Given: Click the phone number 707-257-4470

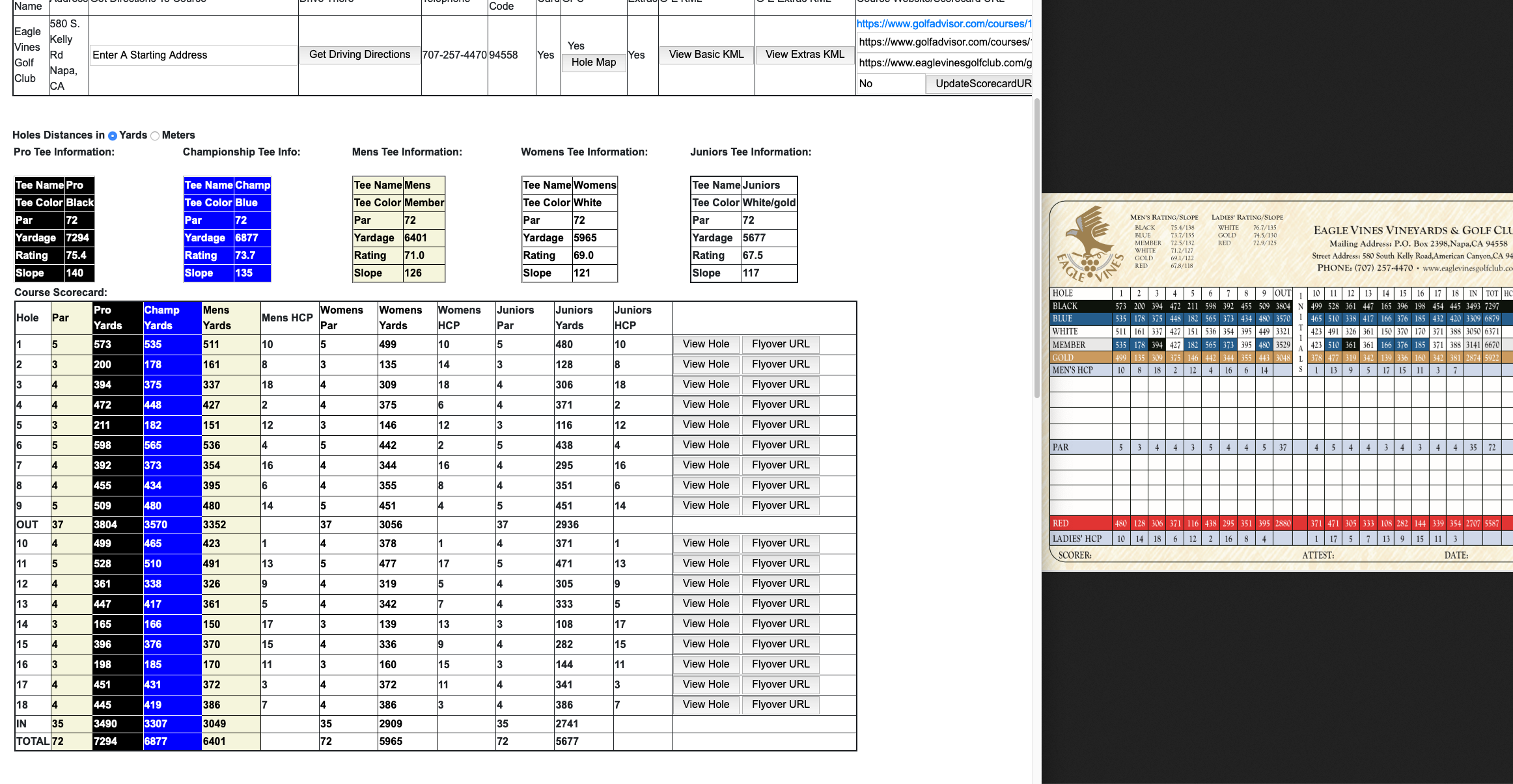Looking at the screenshot, I should pyautogui.click(x=454, y=55).
